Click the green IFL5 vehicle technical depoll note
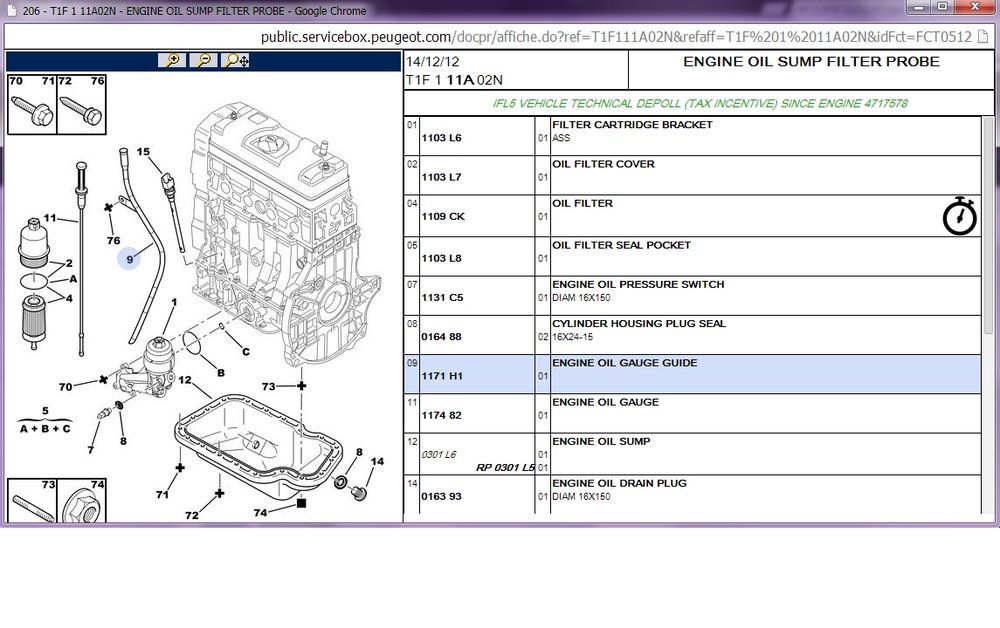This screenshot has height=628, width=1000. (x=700, y=104)
